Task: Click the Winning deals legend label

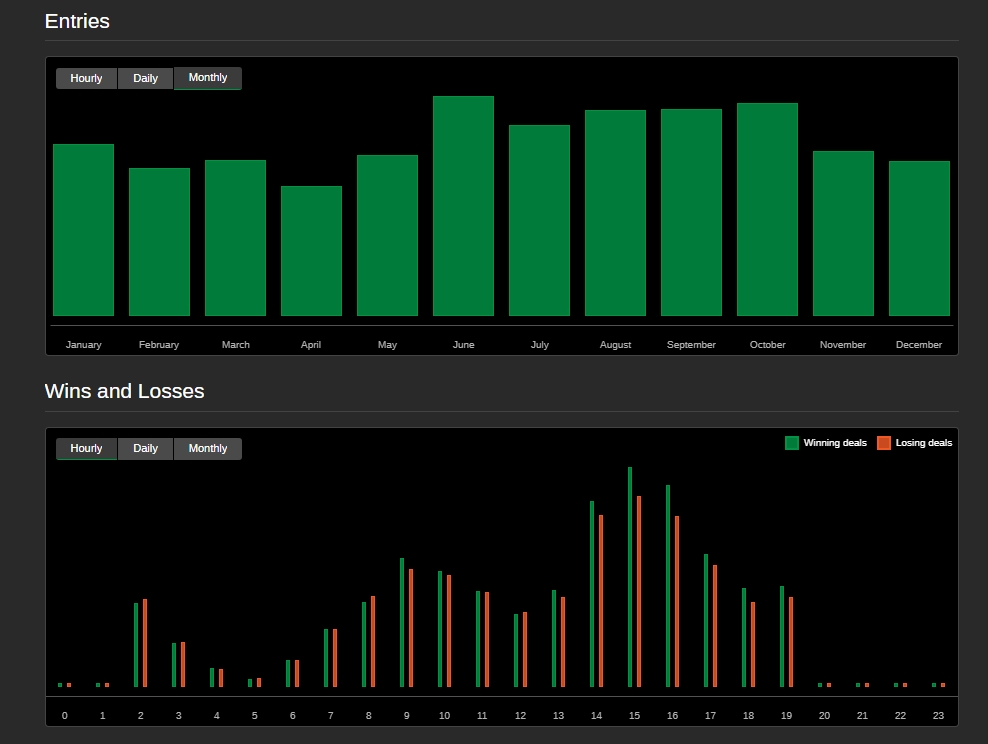Action: 835,443
